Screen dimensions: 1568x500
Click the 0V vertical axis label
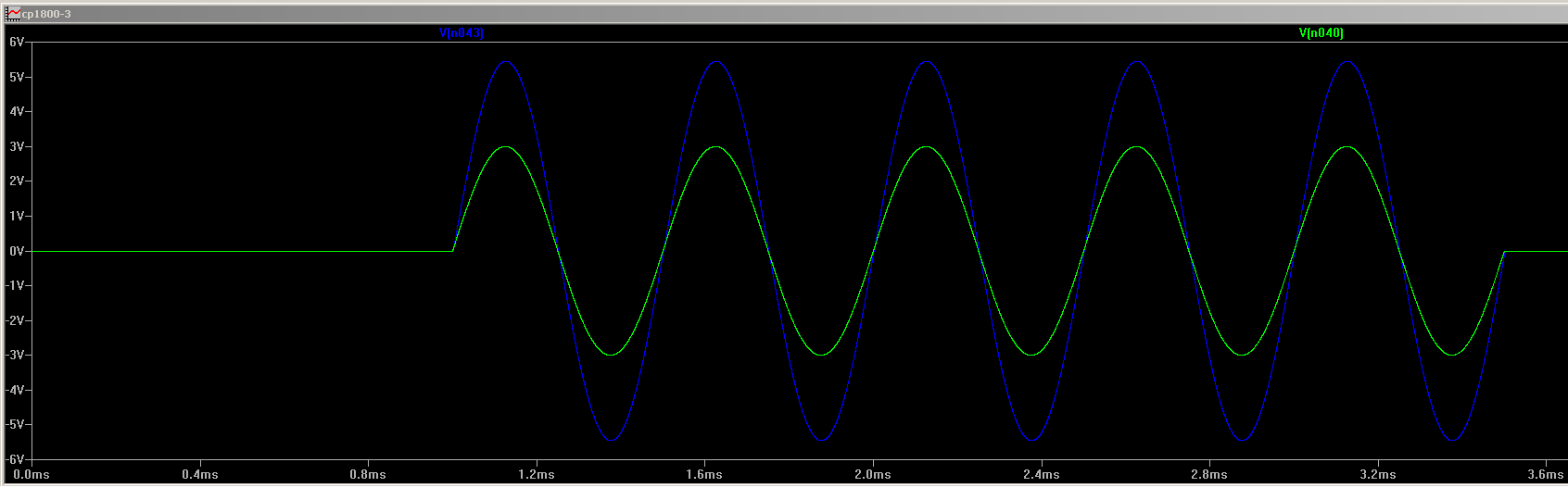[x=16, y=251]
